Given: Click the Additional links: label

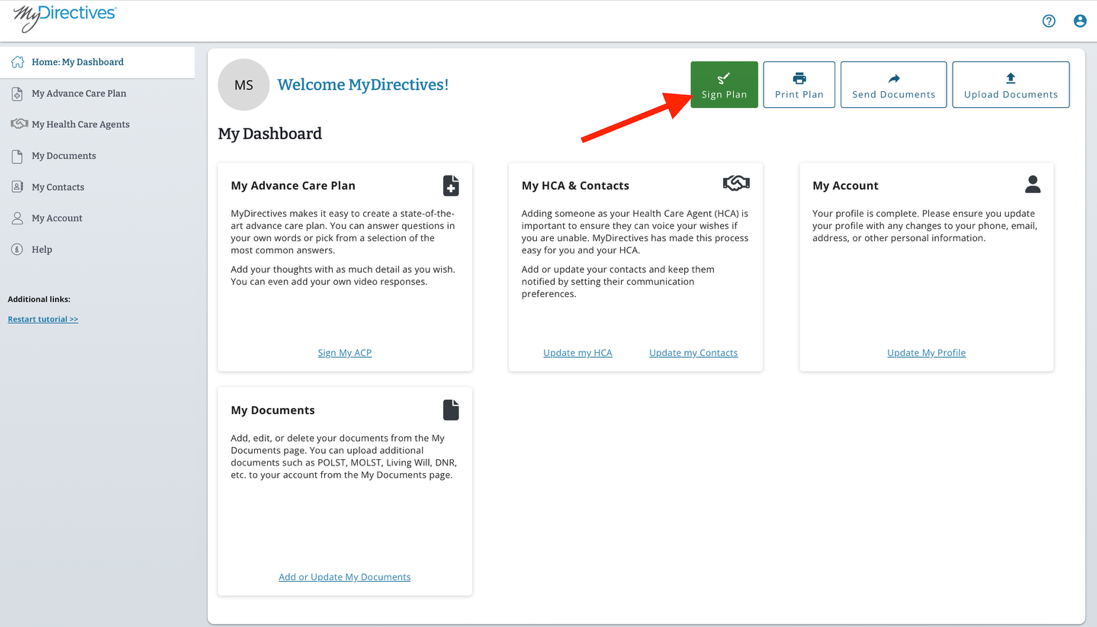Looking at the screenshot, I should coord(39,299).
